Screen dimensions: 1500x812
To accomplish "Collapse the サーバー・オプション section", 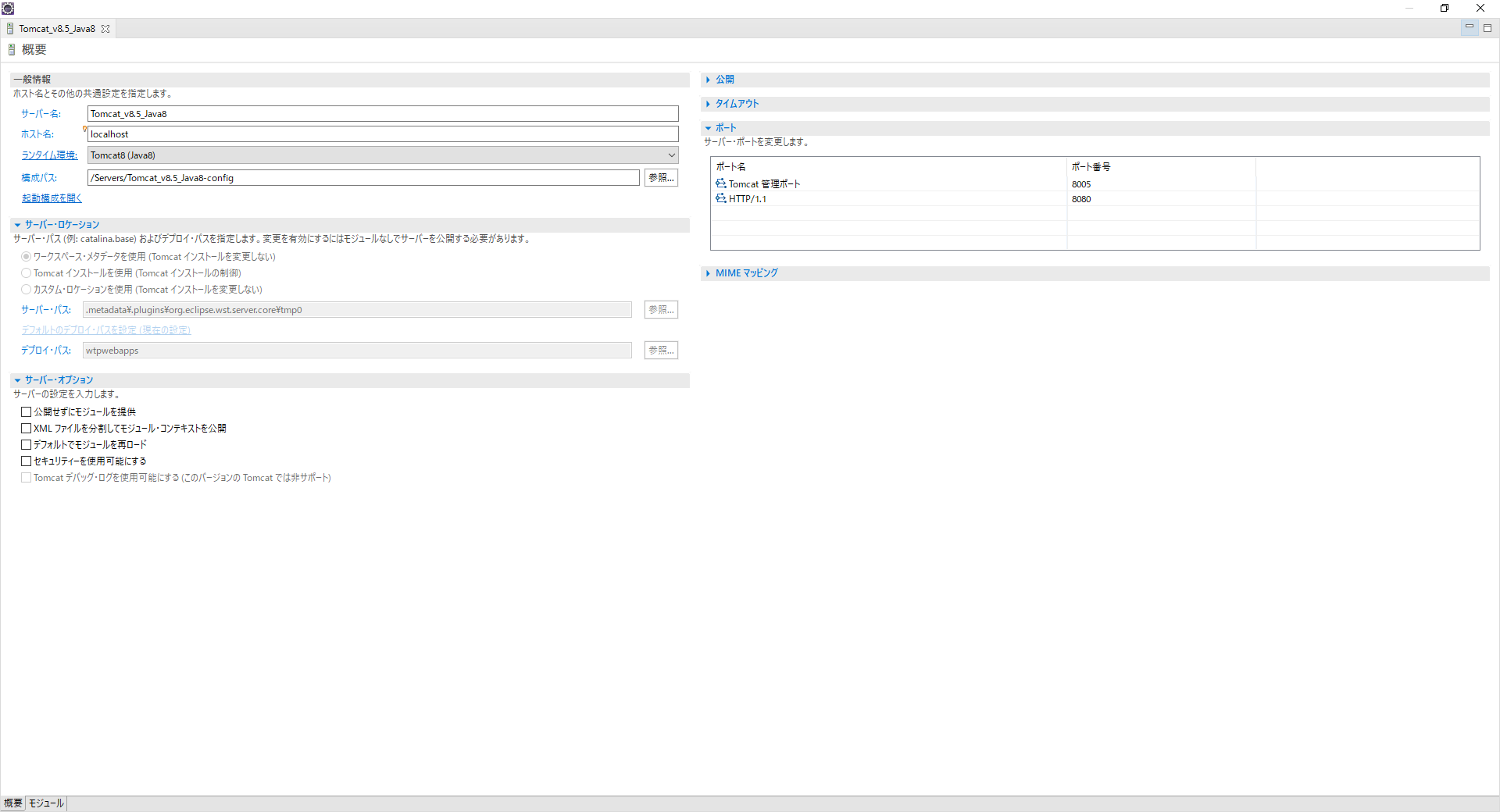I will [17, 380].
